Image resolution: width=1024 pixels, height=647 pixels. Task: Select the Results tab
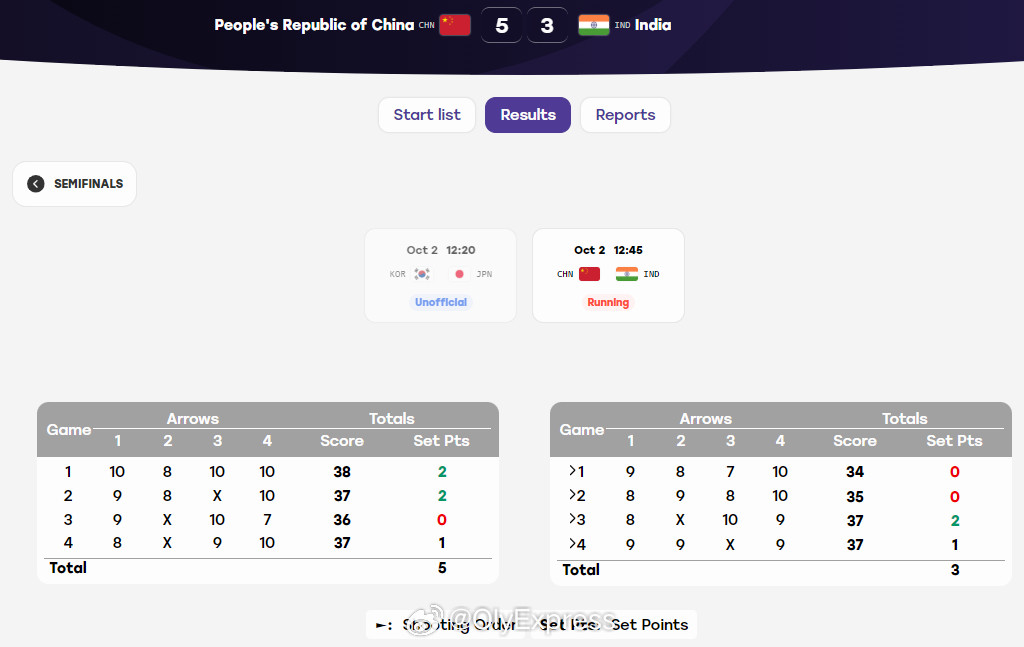click(528, 115)
